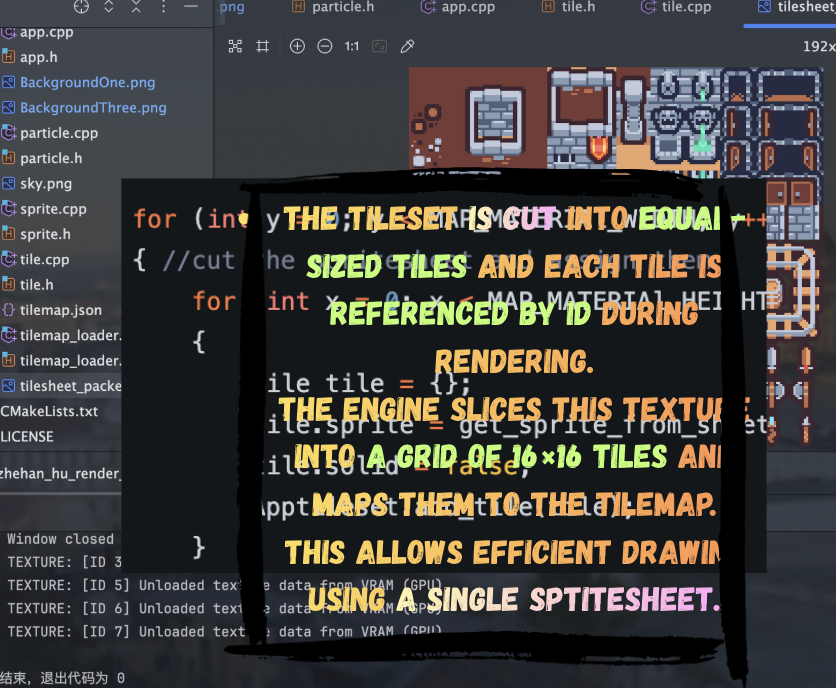Open project panel options menu (three dots)

164,7
